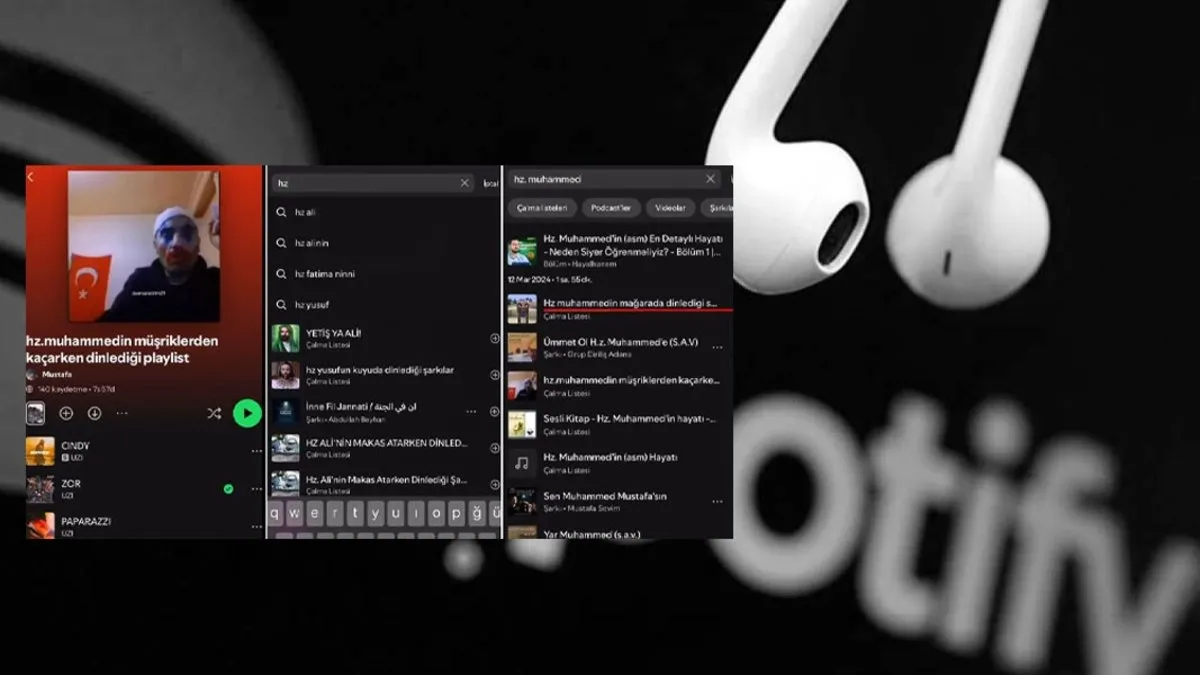This screenshot has height=675, width=1200.
Task: Open 'Hz. Muhammed'in (asm) Hayatı' playlist
Action: click(x=619, y=462)
